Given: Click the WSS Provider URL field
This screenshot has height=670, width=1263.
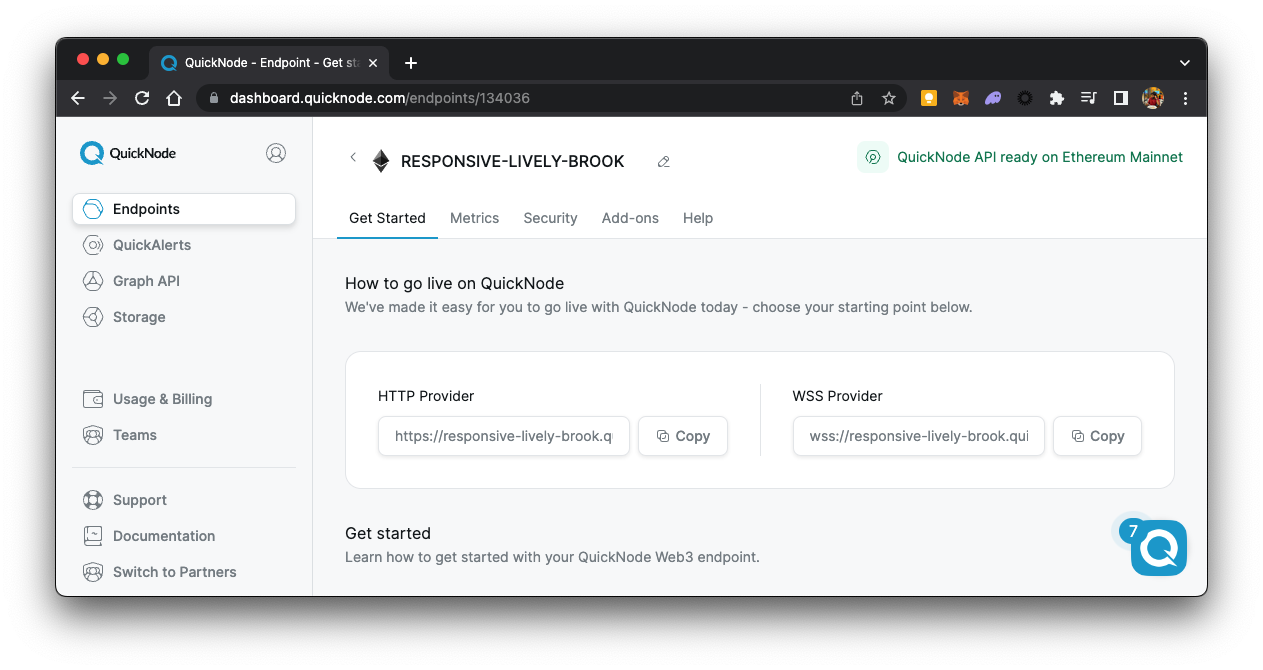Looking at the screenshot, I should click(919, 436).
